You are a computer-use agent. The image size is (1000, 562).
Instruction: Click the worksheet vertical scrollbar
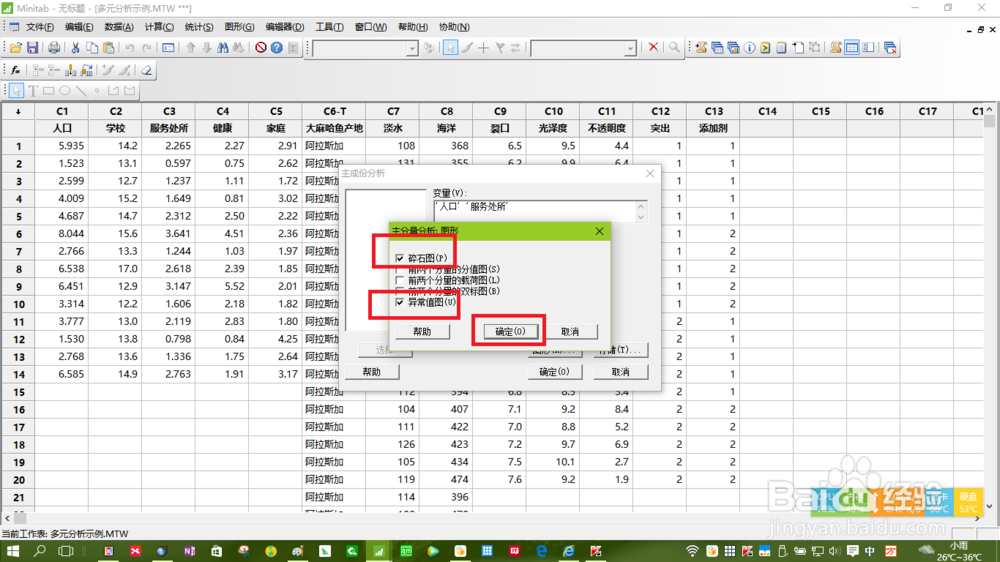(x=989, y=306)
